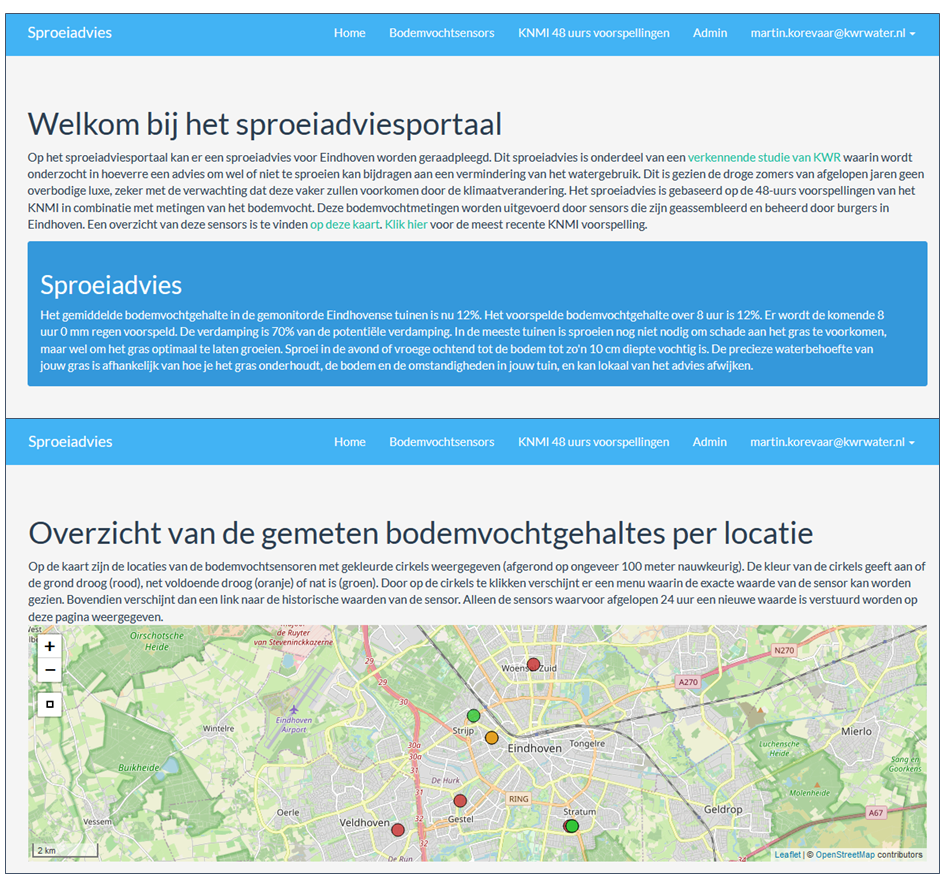Viewport: 944px width, 877px height.
Task: Select the red sensor circle at Woensel-Zuid
Action: click(533, 665)
